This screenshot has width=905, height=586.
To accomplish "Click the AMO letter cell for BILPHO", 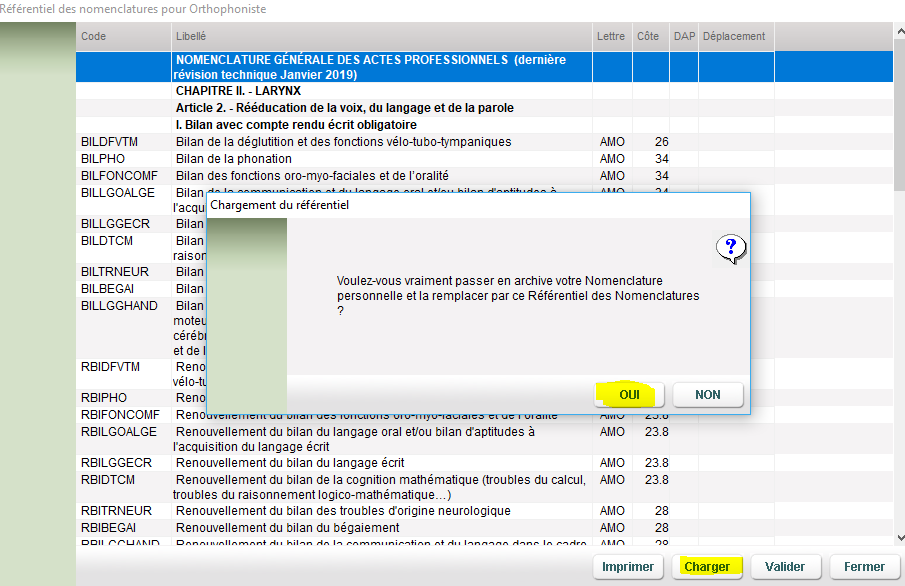I will tap(612, 159).
